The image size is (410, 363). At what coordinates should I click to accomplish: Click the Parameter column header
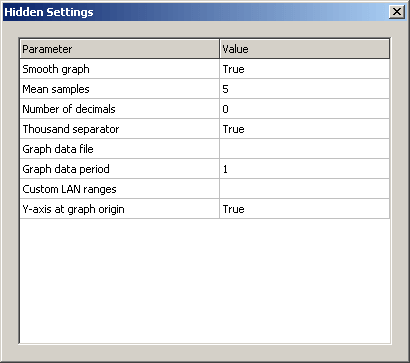point(119,49)
